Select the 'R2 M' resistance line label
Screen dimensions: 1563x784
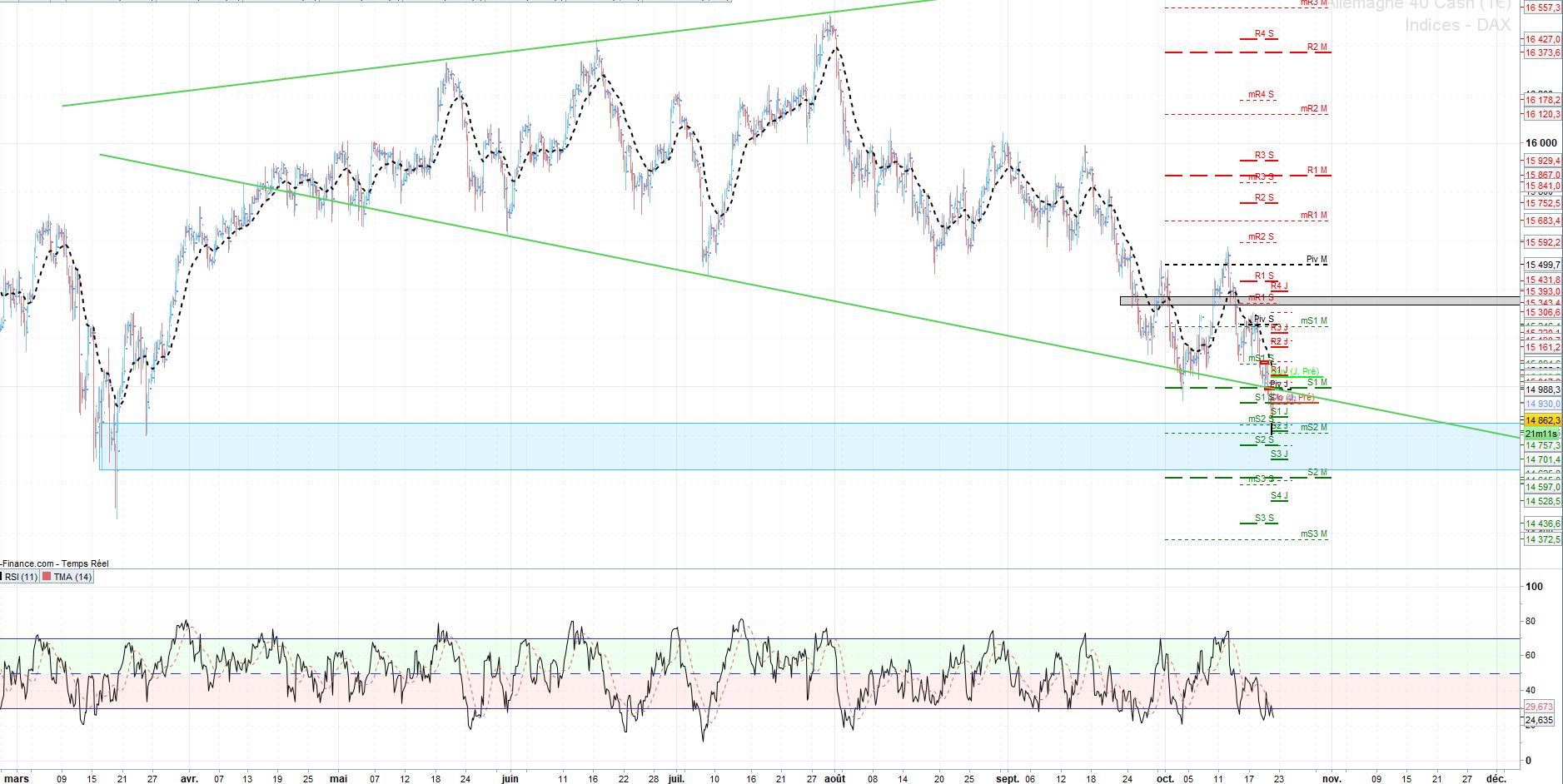tap(1317, 47)
